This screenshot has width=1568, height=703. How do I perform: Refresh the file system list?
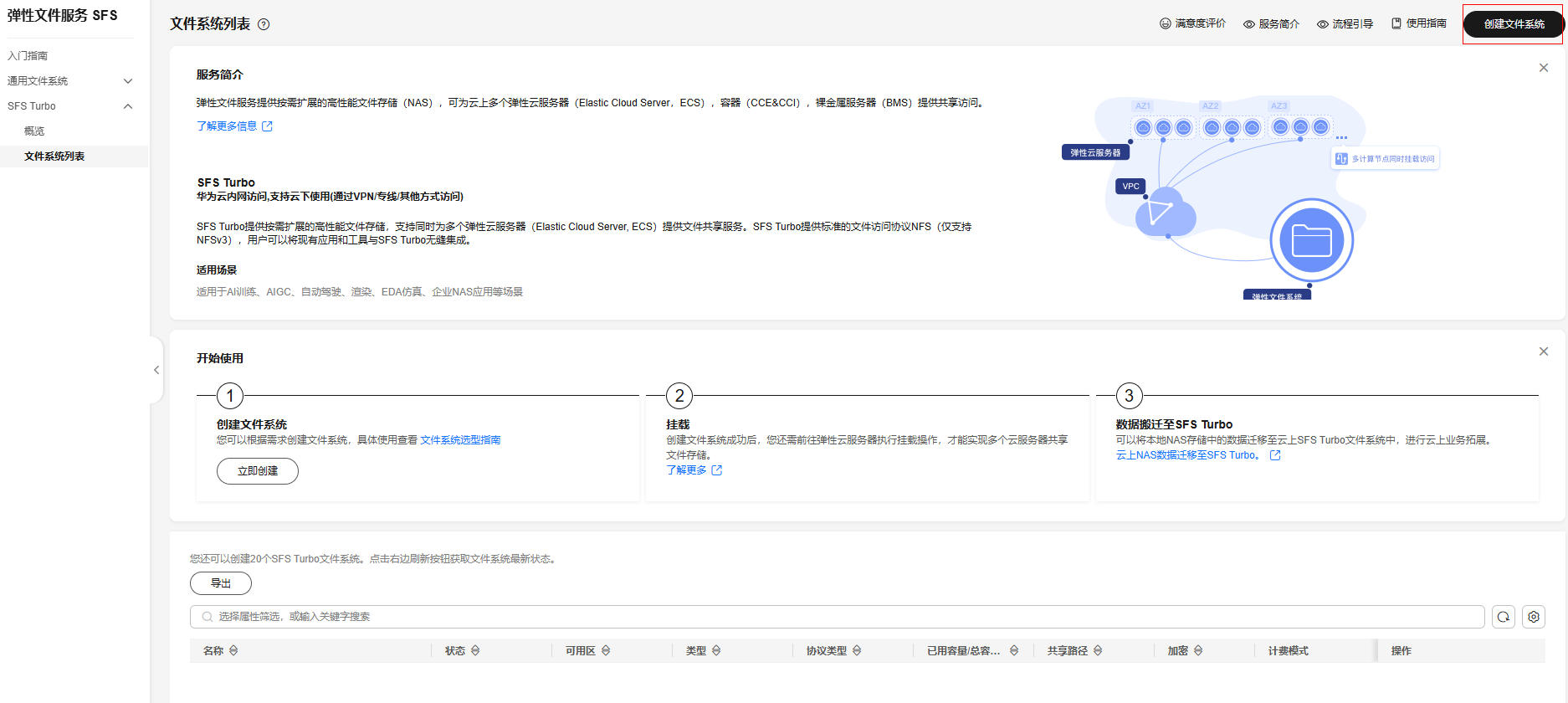[x=1504, y=617]
